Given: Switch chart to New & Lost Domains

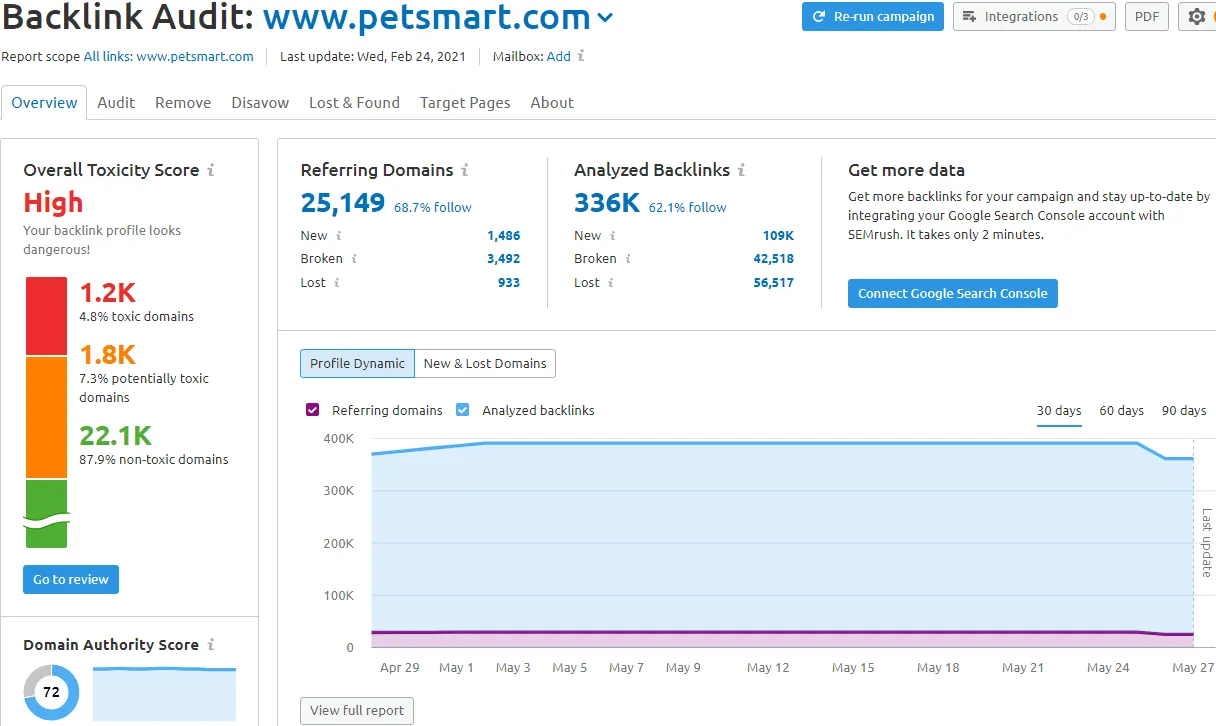Looking at the screenshot, I should click(485, 363).
